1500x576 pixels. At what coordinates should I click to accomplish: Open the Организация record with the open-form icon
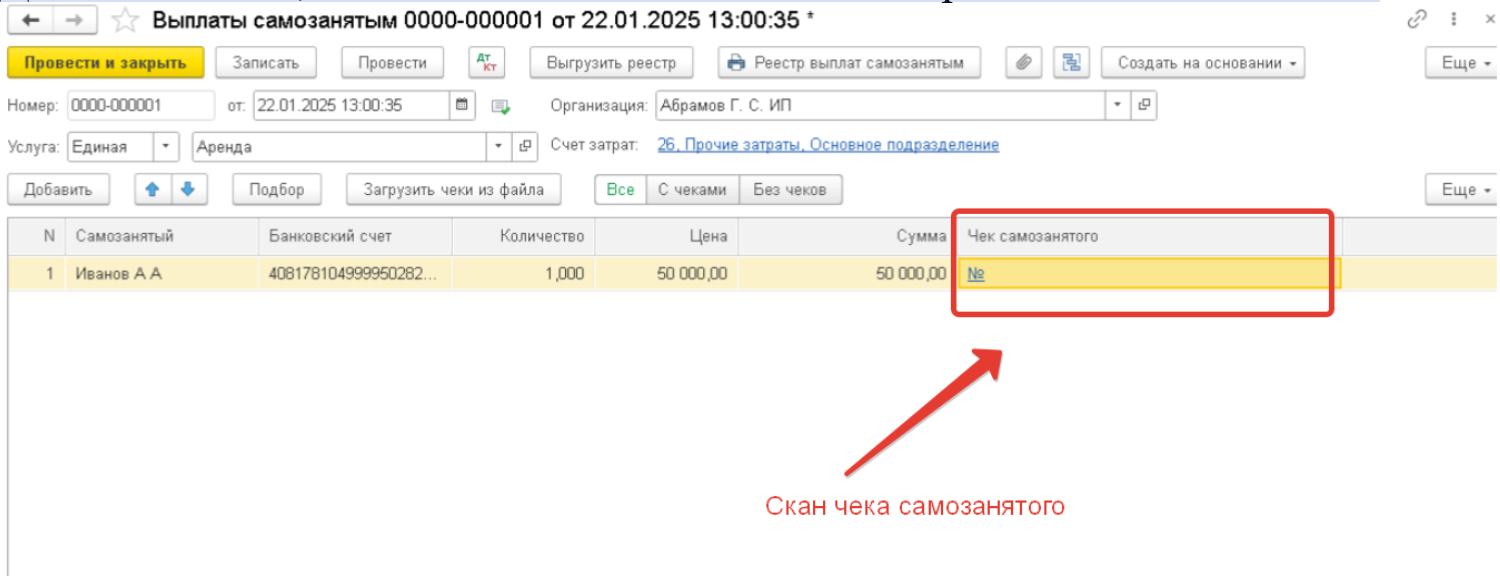(x=1145, y=105)
